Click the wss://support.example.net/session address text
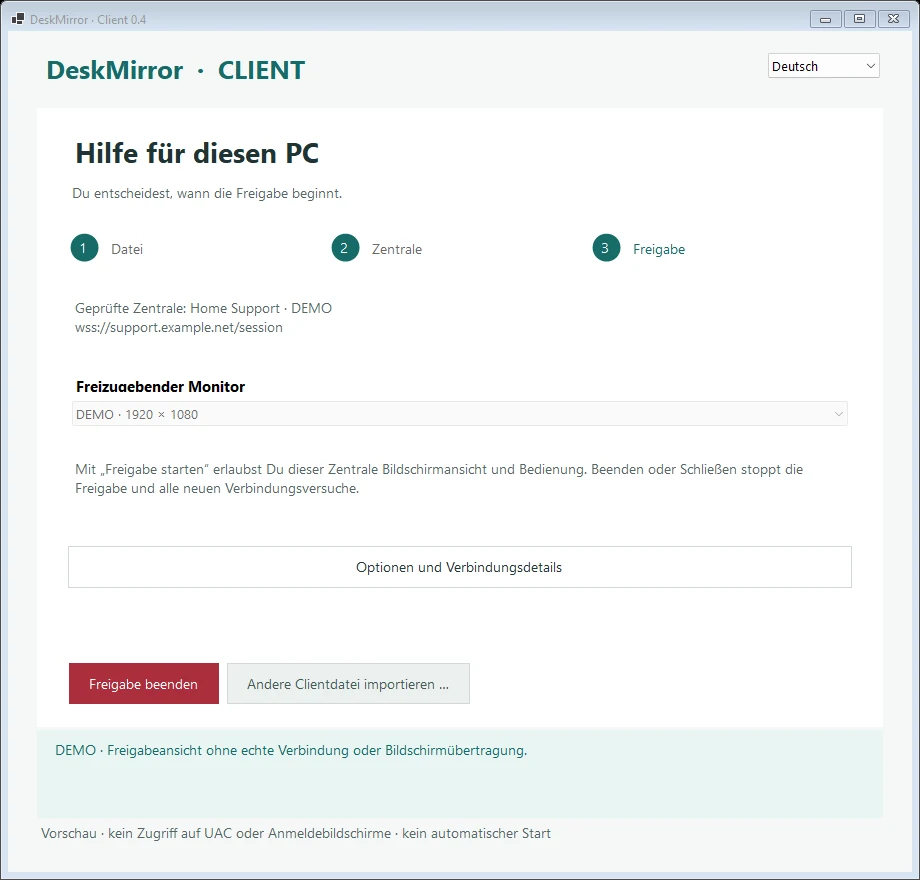920x880 pixels. pos(179,327)
